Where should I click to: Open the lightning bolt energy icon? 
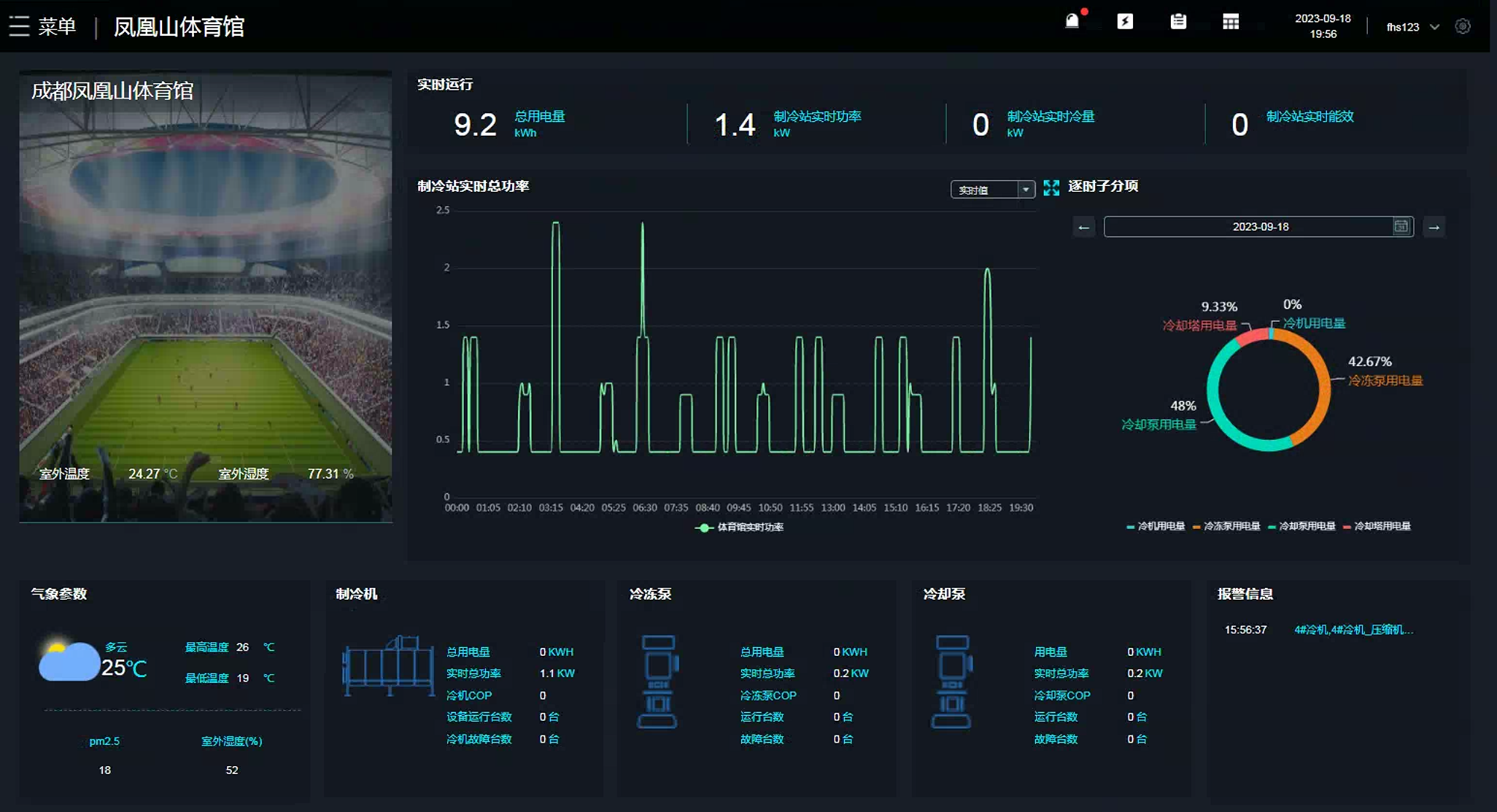click(x=1125, y=21)
